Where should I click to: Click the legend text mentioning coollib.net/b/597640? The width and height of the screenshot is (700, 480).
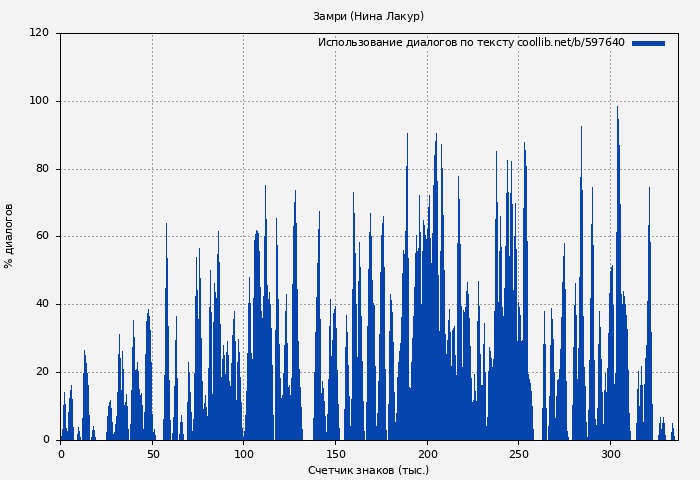(470, 43)
